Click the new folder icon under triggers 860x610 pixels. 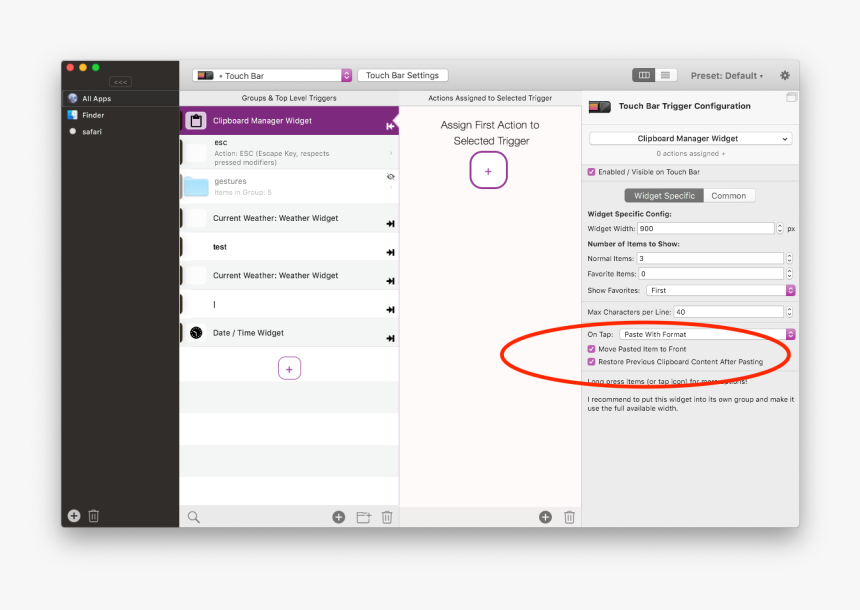pyautogui.click(x=364, y=517)
